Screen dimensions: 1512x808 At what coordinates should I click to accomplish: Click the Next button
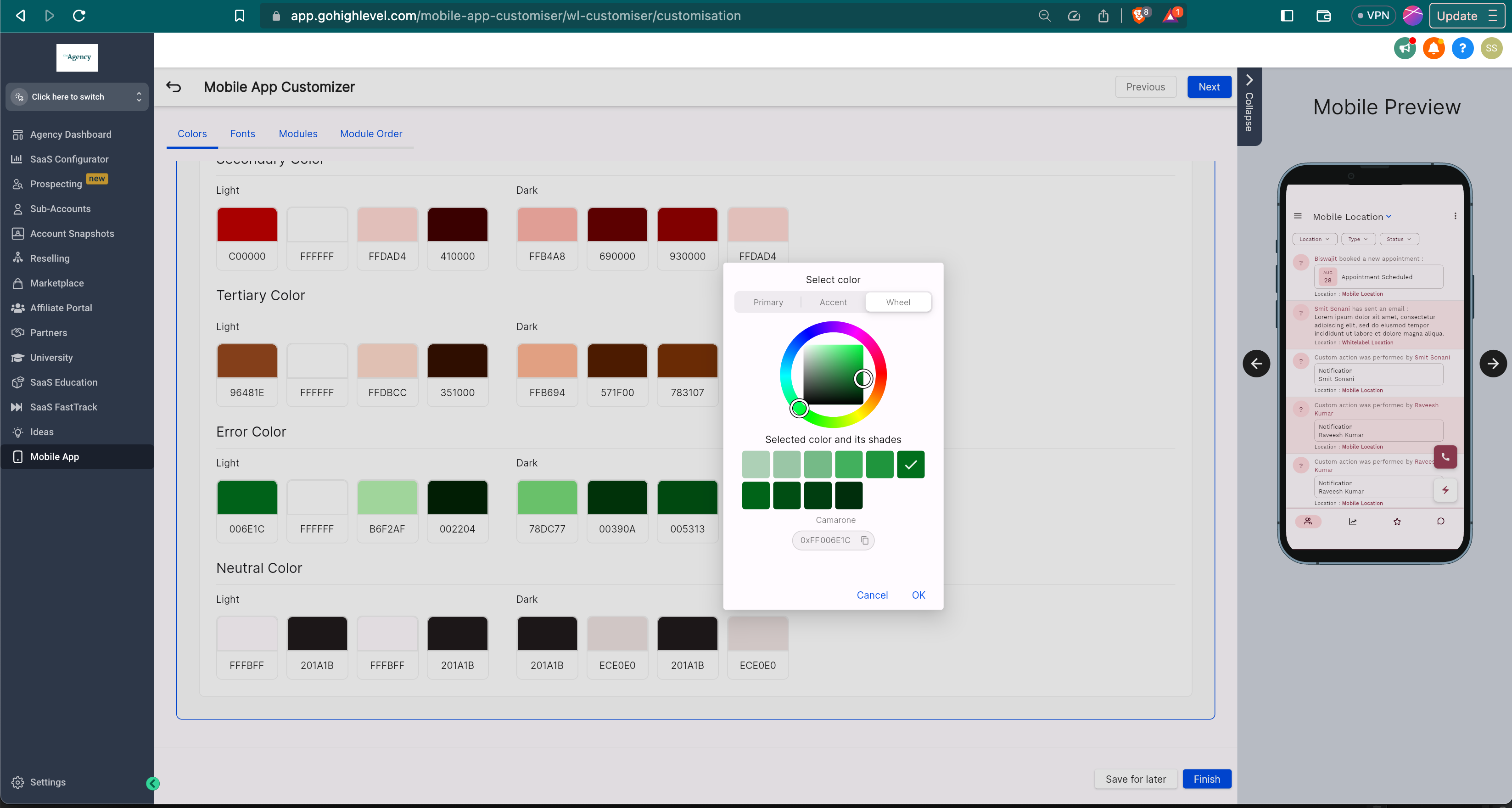coord(1209,87)
